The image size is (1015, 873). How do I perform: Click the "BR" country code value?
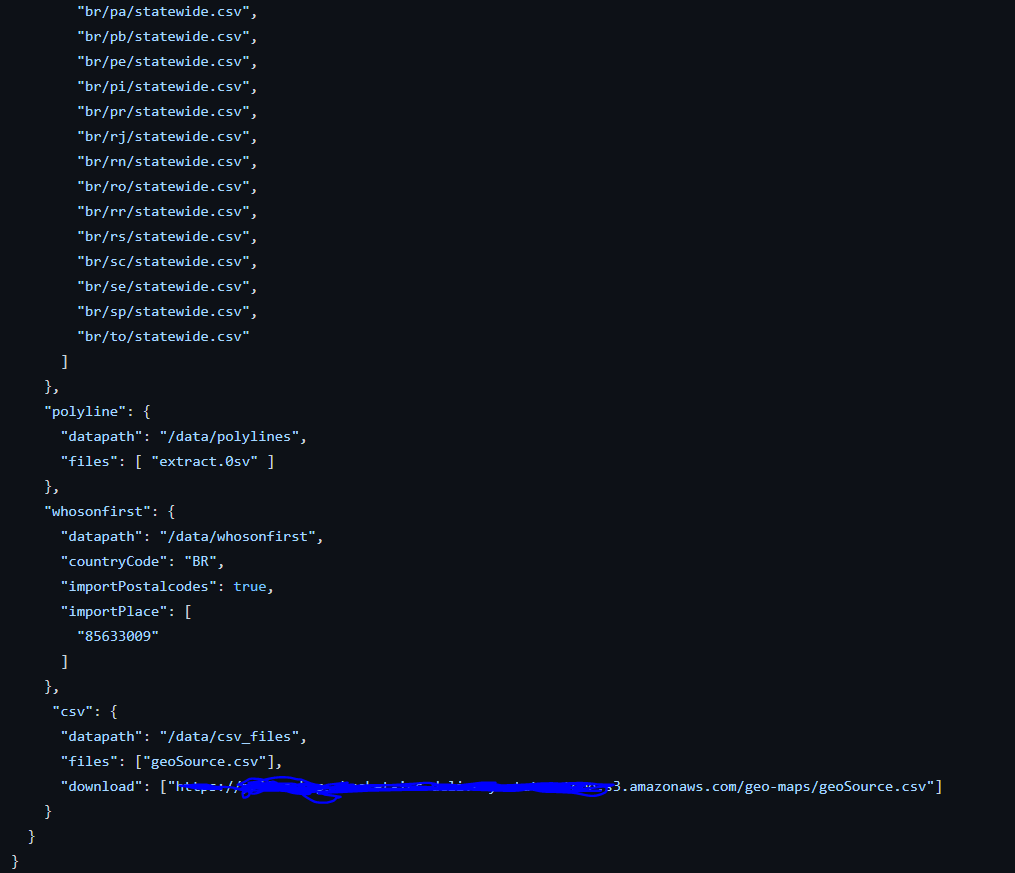tap(201, 562)
